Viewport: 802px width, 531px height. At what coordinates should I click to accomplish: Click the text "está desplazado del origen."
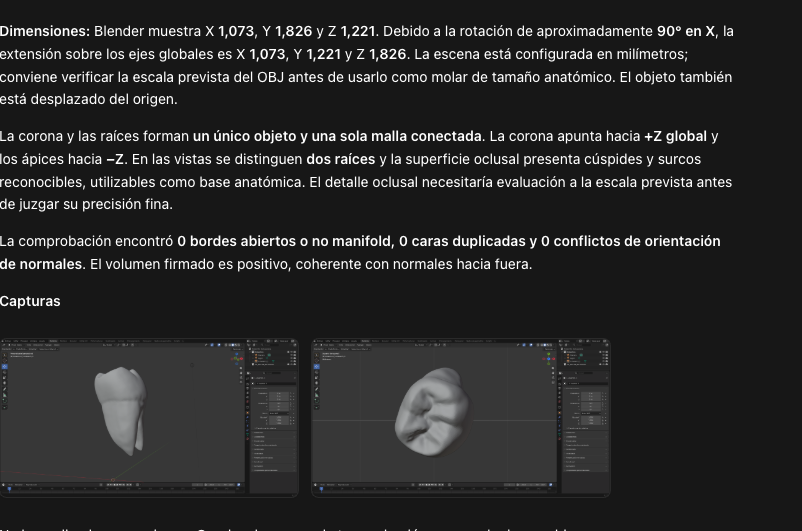tap(88, 99)
